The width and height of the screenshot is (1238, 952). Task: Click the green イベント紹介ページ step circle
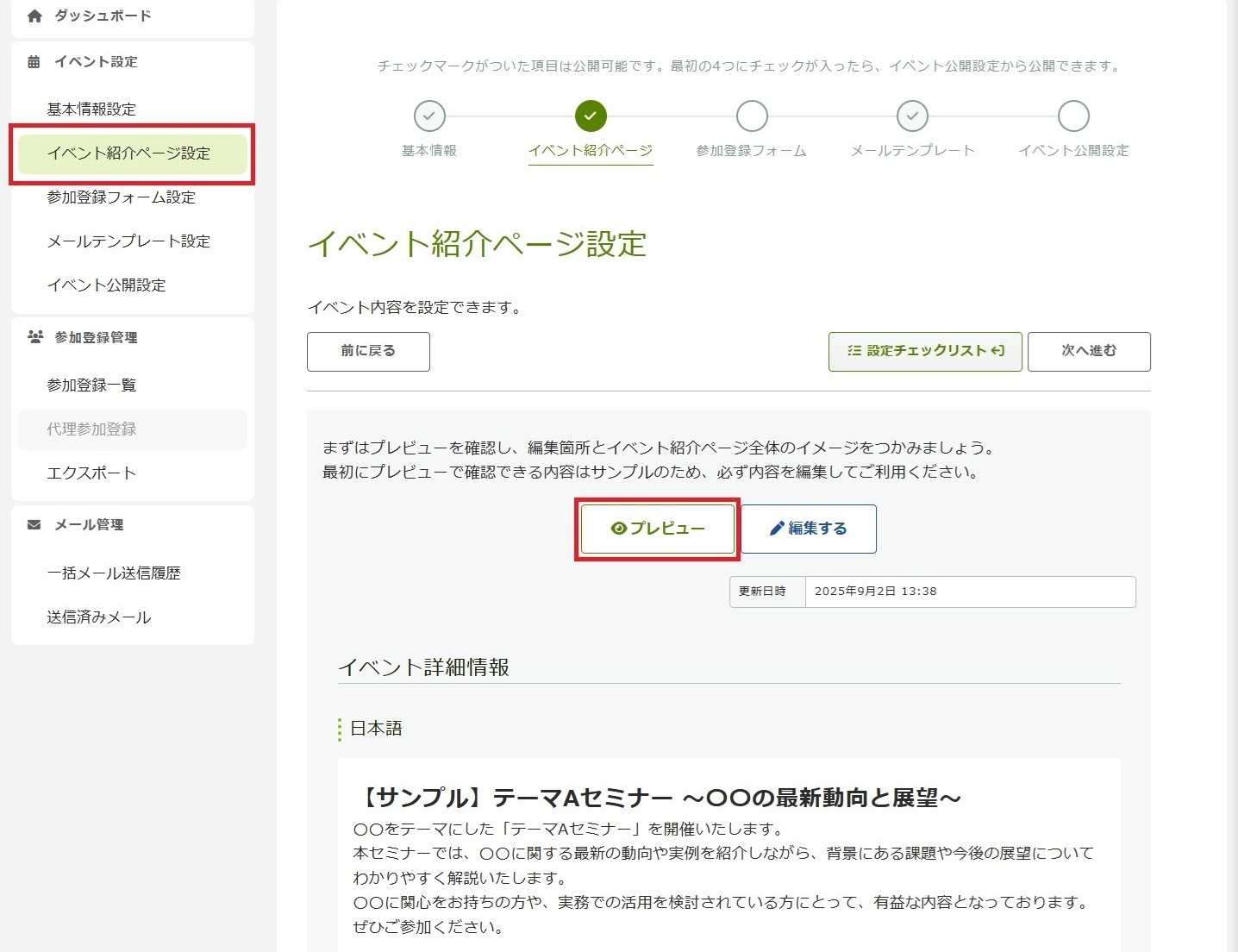591,116
